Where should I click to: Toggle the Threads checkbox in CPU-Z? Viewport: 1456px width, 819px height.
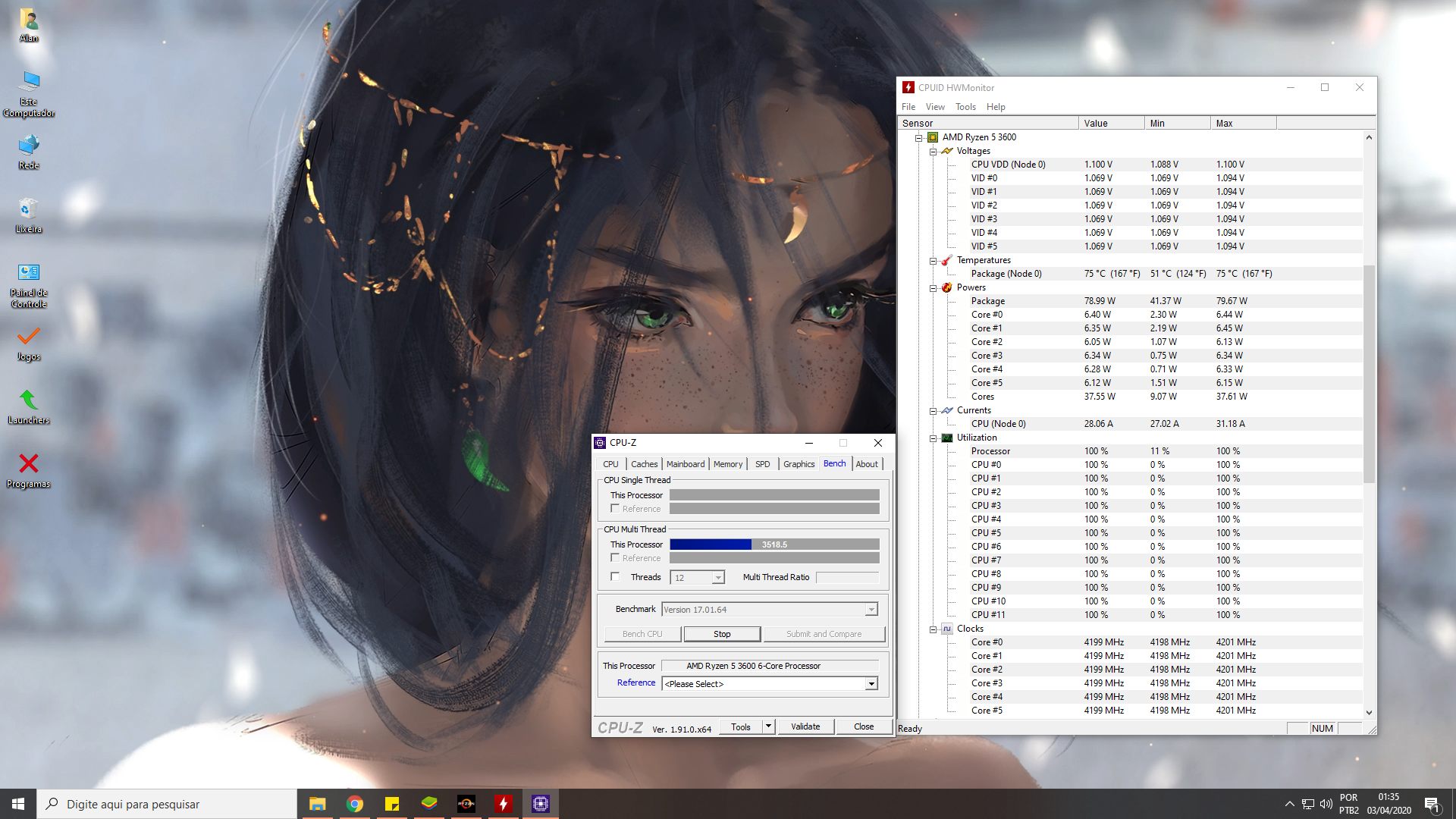(615, 576)
